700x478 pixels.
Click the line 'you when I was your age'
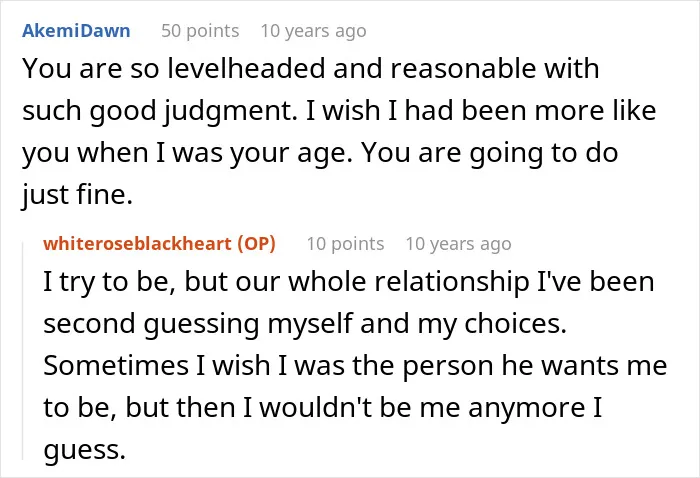320,153
